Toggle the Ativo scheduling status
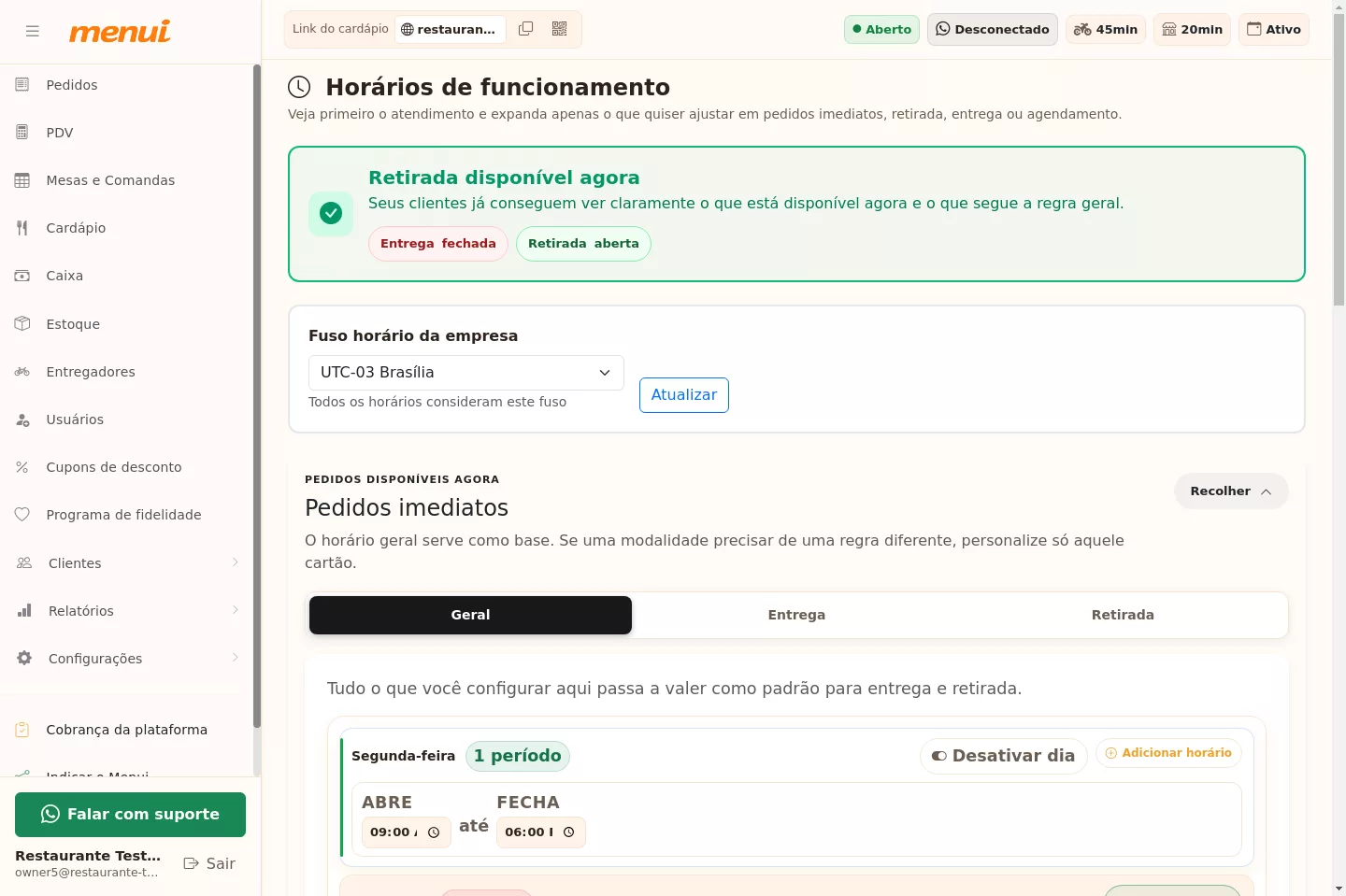This screenshot has width=1346, height=896. (1274, 30)
